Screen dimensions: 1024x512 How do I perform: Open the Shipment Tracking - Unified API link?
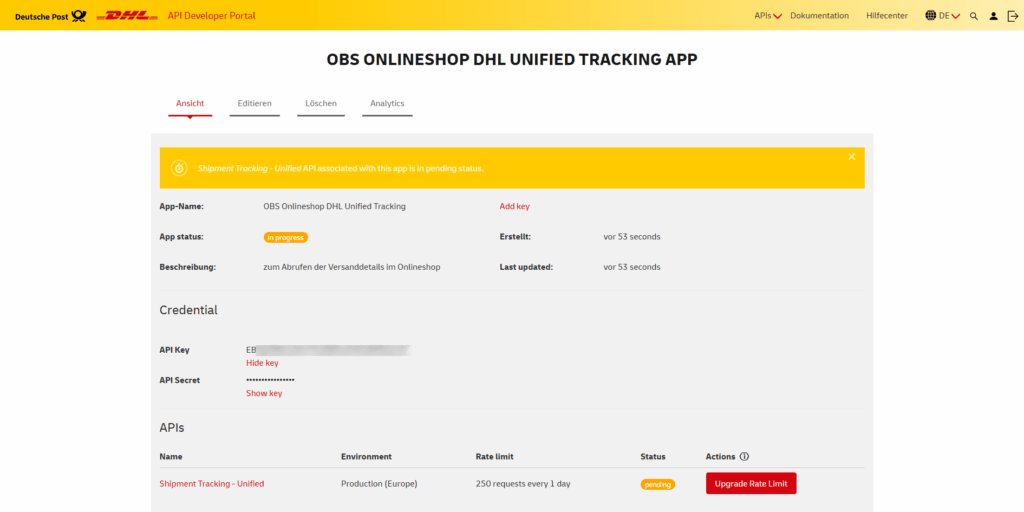coord(212,484)
